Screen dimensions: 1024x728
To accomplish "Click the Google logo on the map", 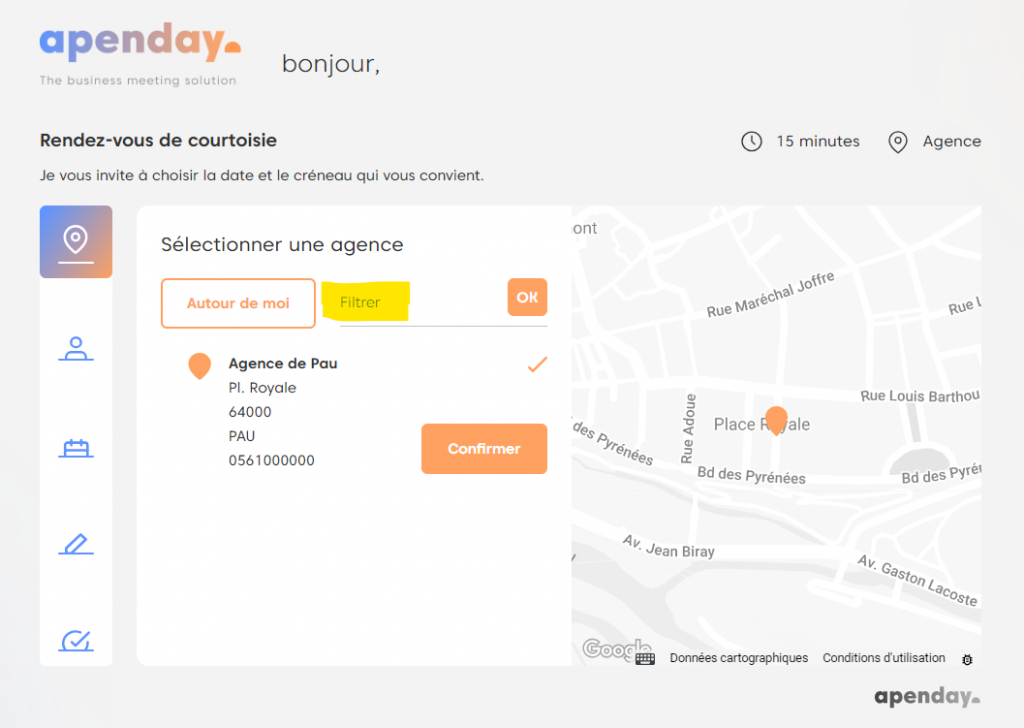I will (608, 650).
